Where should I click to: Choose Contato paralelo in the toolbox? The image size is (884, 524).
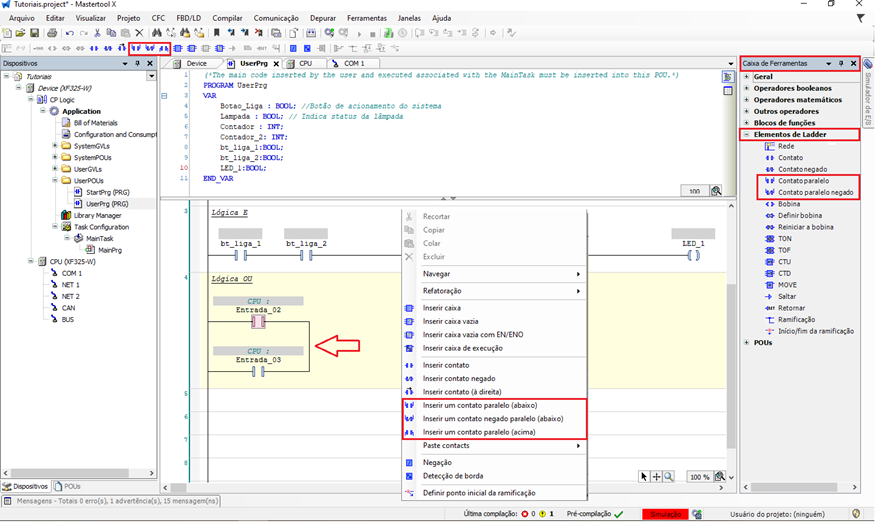(x=803, y=181)
